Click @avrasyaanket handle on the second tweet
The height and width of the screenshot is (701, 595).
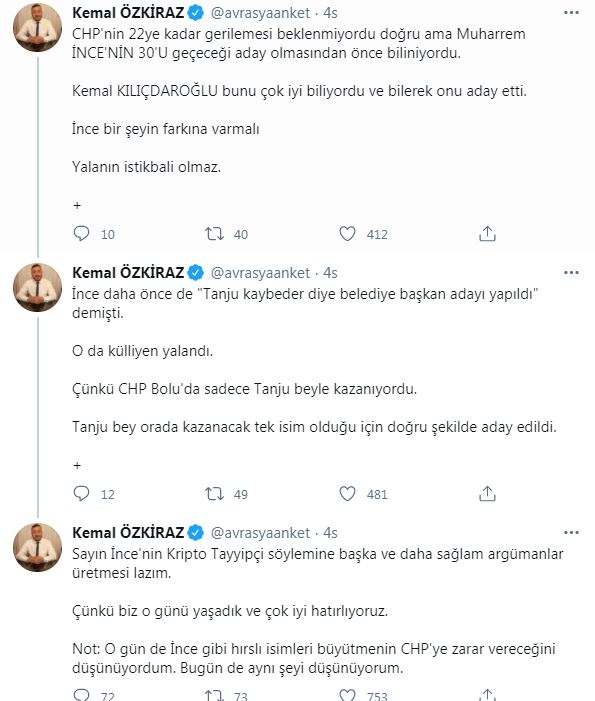(x=260, y=273)
